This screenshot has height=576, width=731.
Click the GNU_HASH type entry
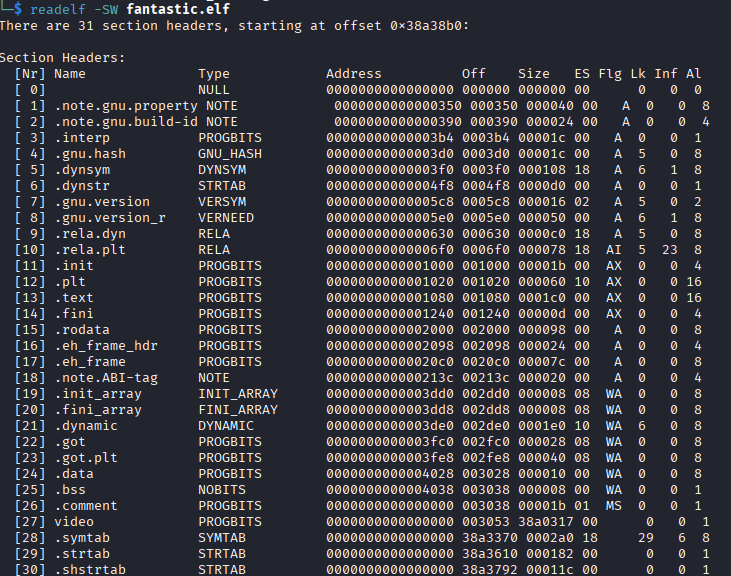[x=230, y=154]
